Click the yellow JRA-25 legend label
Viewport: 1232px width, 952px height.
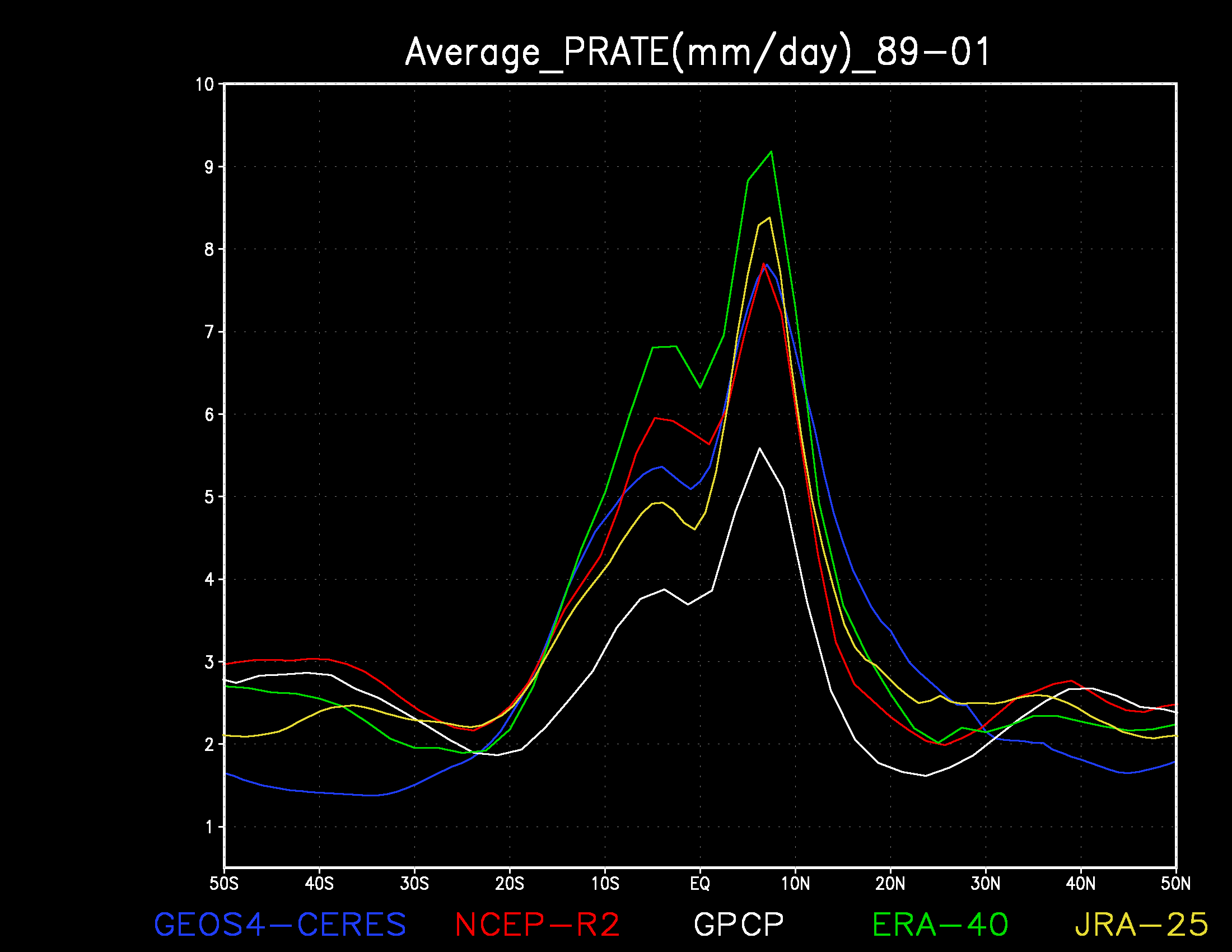[x=1141, y=925]
